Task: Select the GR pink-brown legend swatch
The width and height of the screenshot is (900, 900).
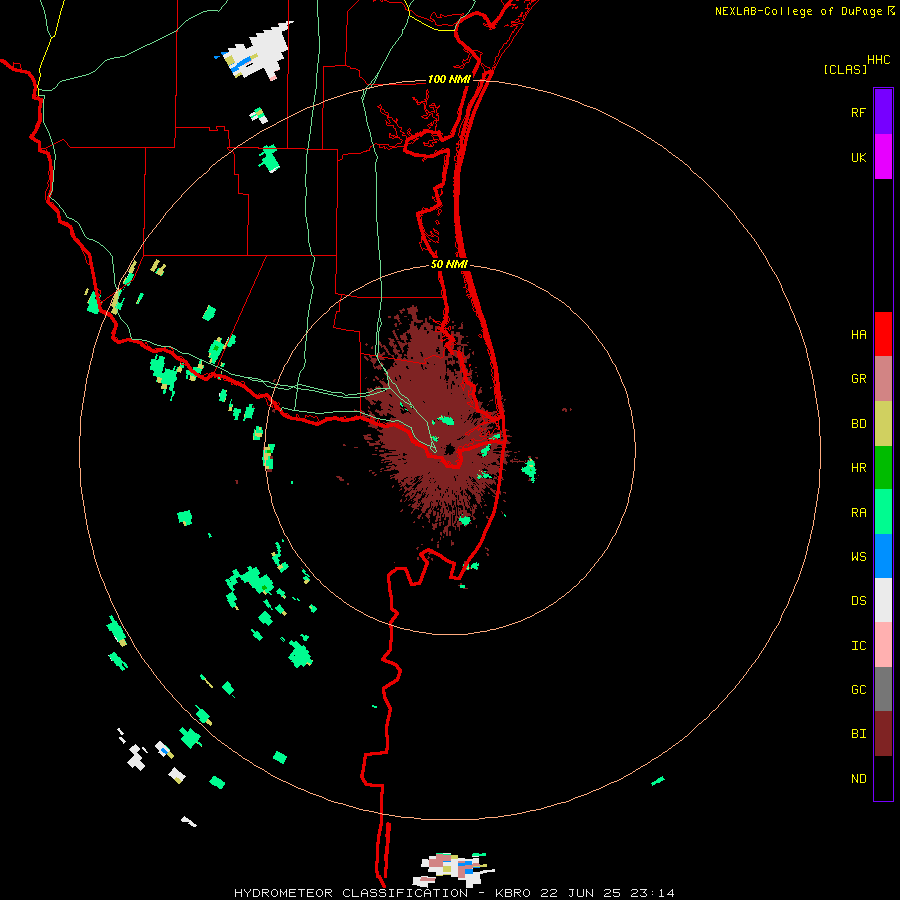Action: pyautogui.click(x=883, y=379)
